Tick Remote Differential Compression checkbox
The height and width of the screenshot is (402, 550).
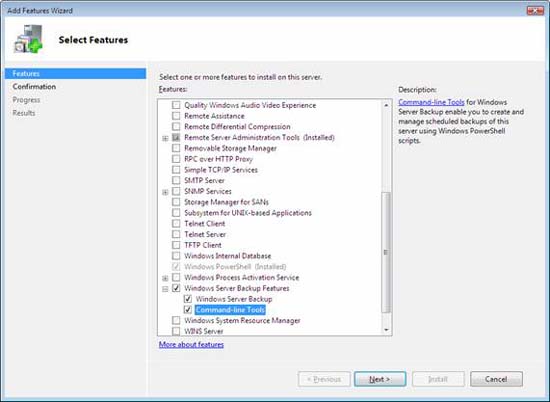click(176, 126)
